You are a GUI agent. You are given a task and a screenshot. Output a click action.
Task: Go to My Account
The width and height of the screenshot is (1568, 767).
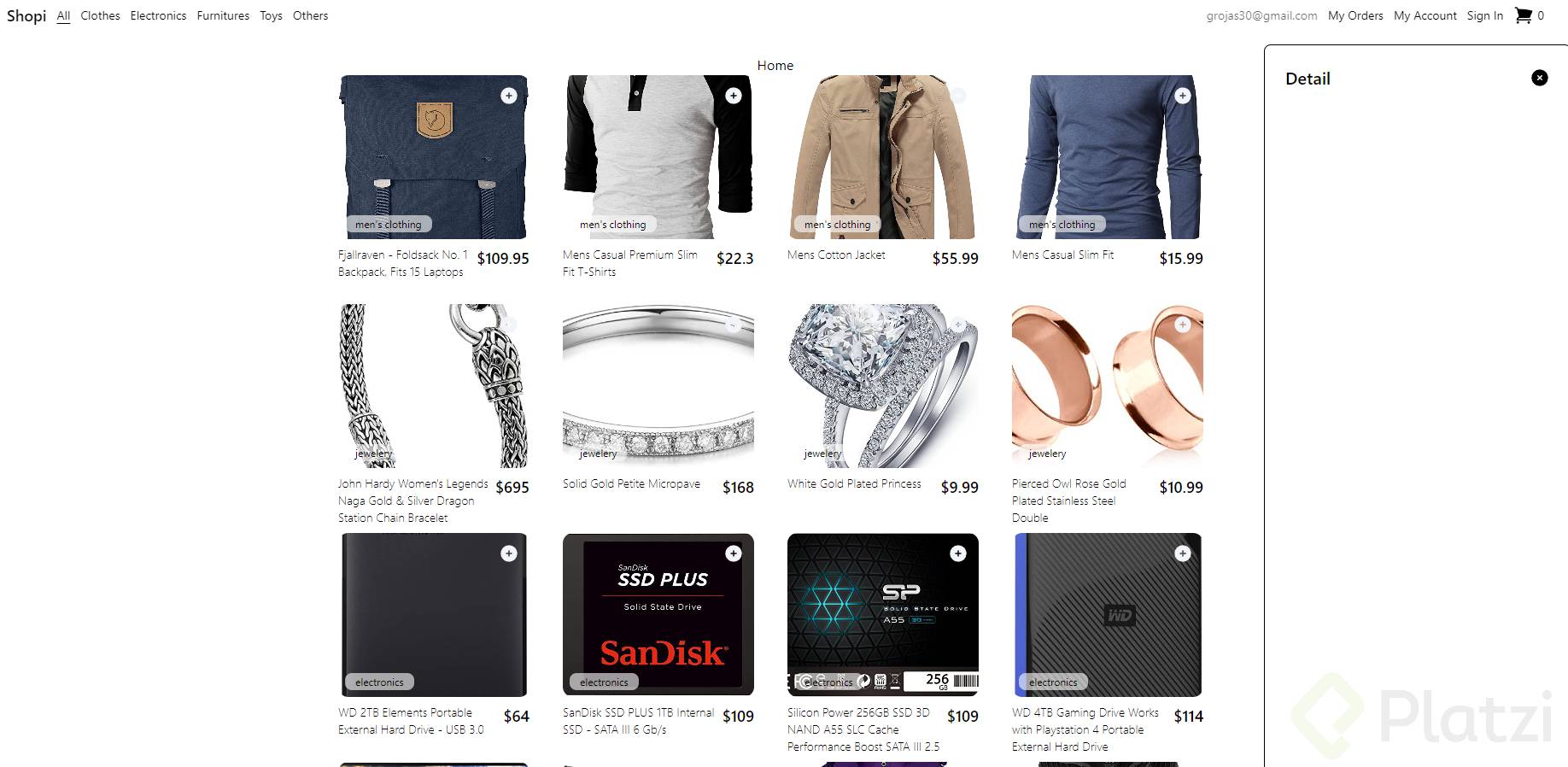point(1425,15)
